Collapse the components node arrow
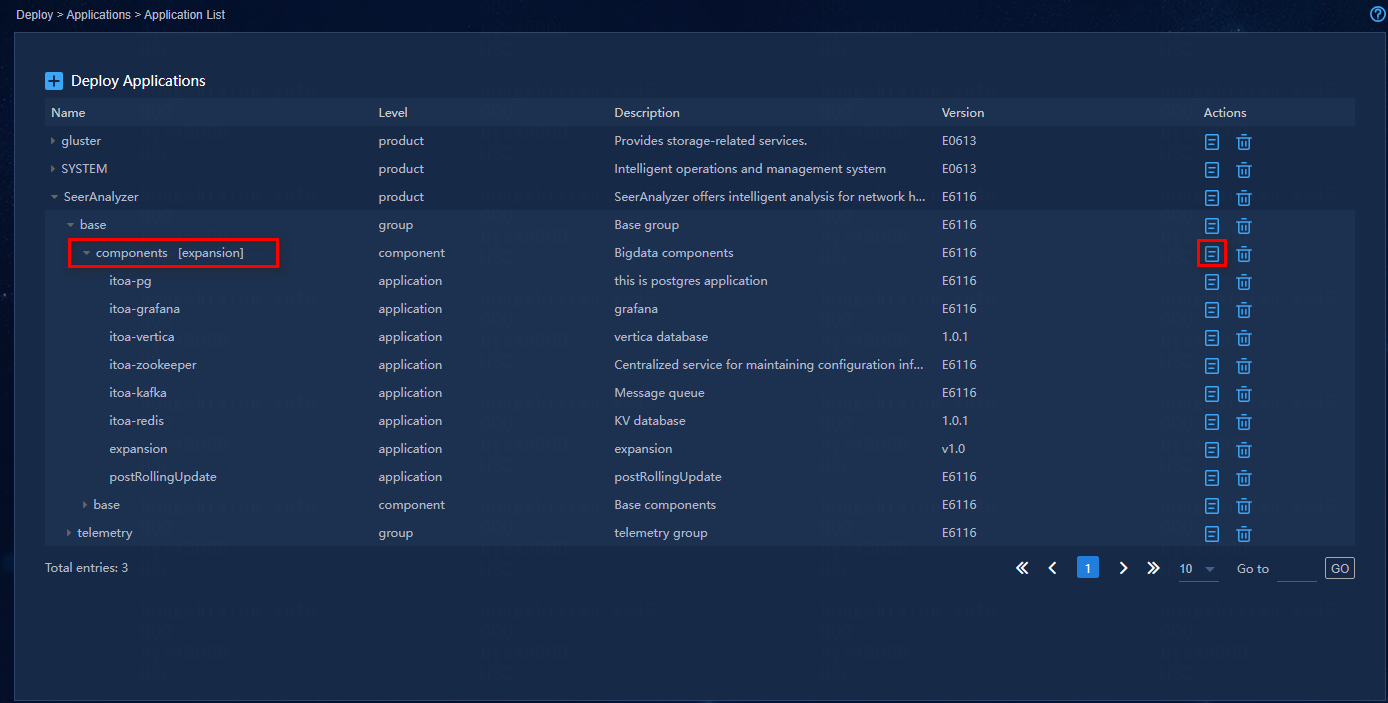Viewport: 1388px width, 703px height. [x=86, y=253]
